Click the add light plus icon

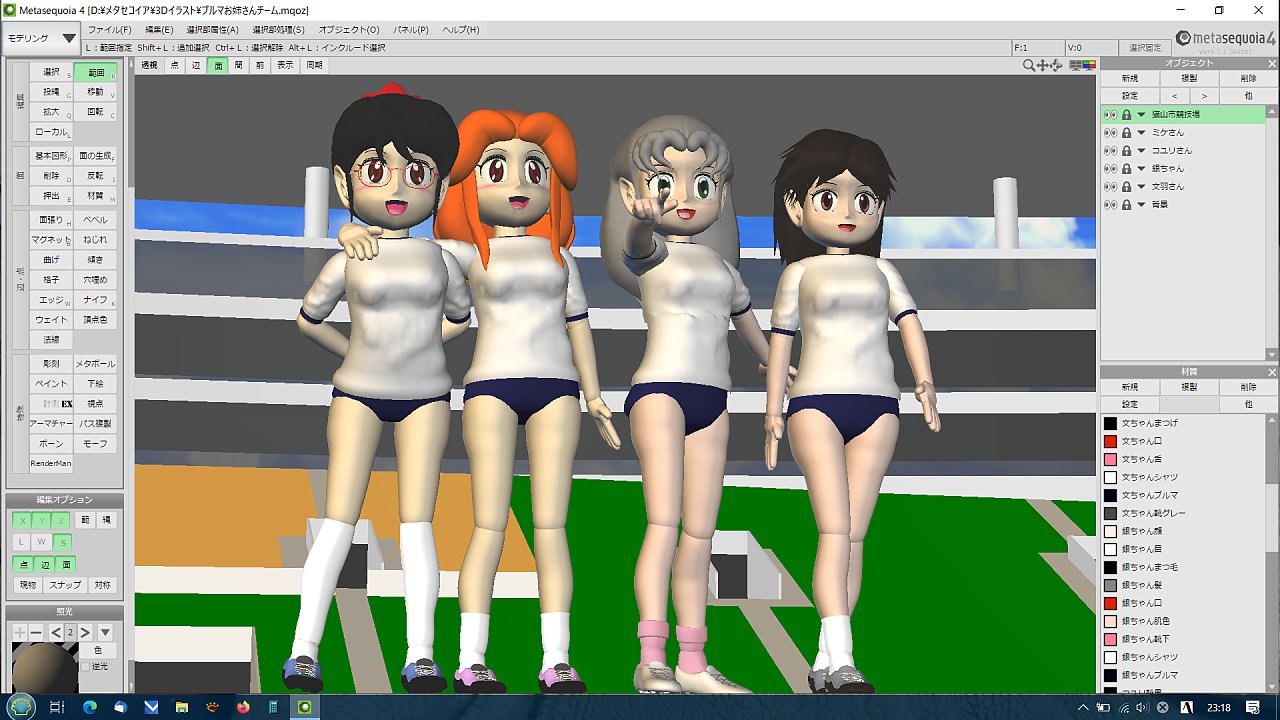click(x=19, y=632)
